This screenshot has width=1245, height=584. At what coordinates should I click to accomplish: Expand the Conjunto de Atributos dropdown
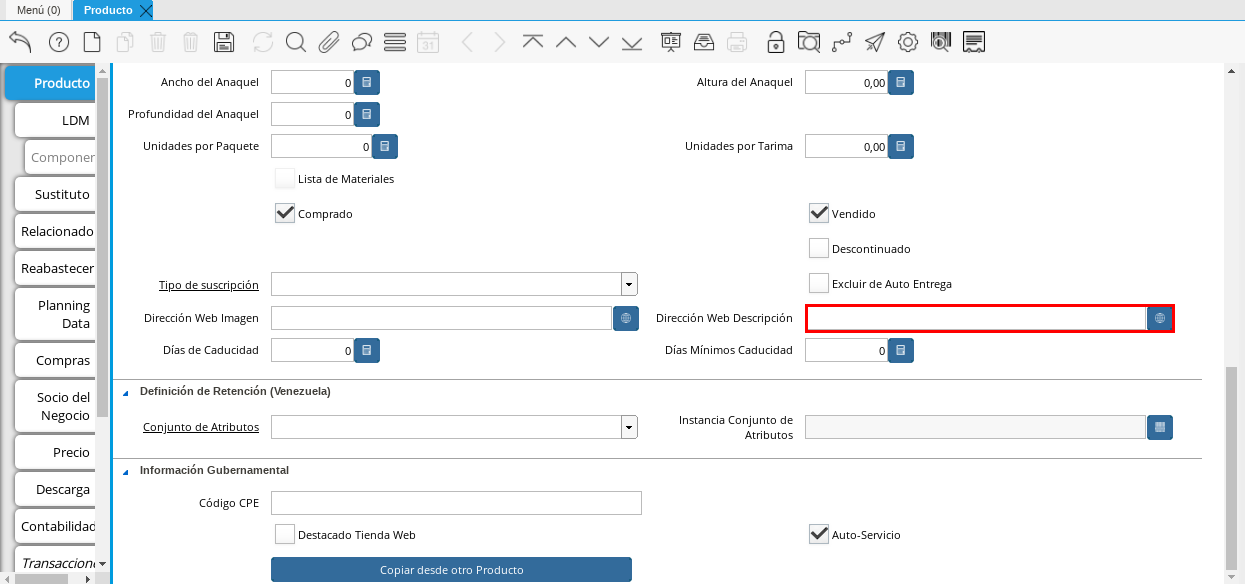[x=629, y=427]
